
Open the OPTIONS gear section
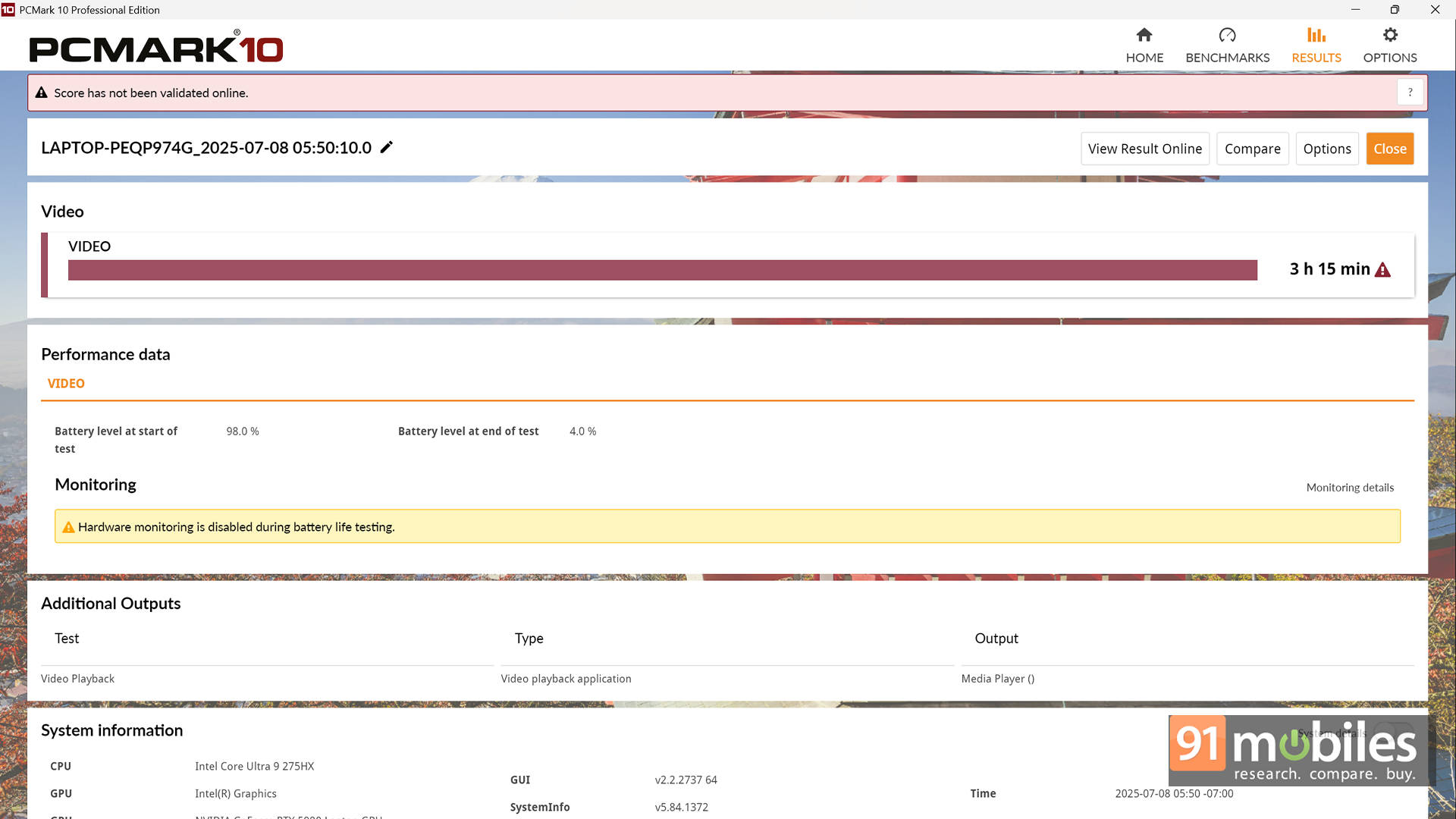pos(1389,45)
